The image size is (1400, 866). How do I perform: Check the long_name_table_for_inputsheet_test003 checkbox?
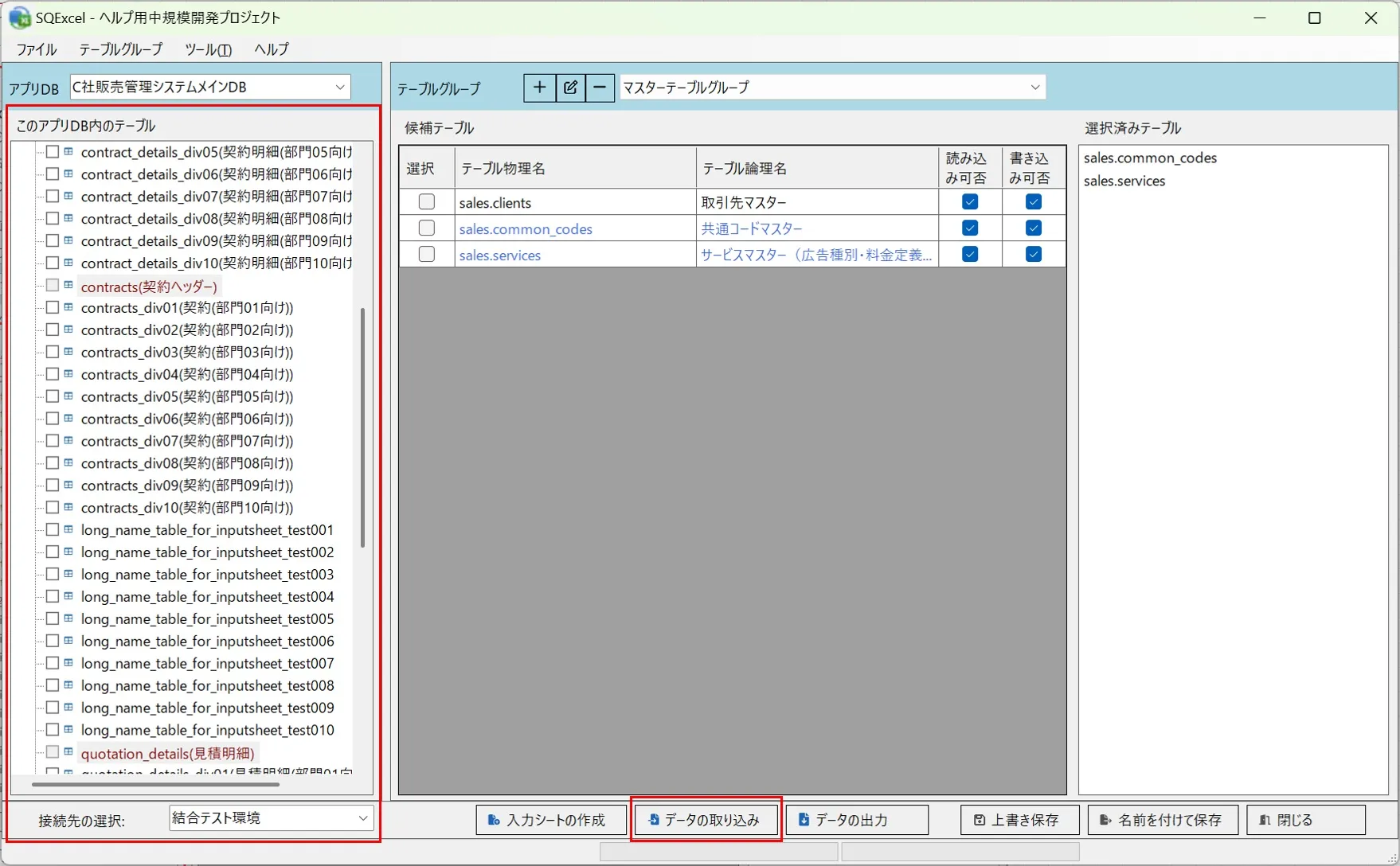pyautogui.click(x=53, y=574)
